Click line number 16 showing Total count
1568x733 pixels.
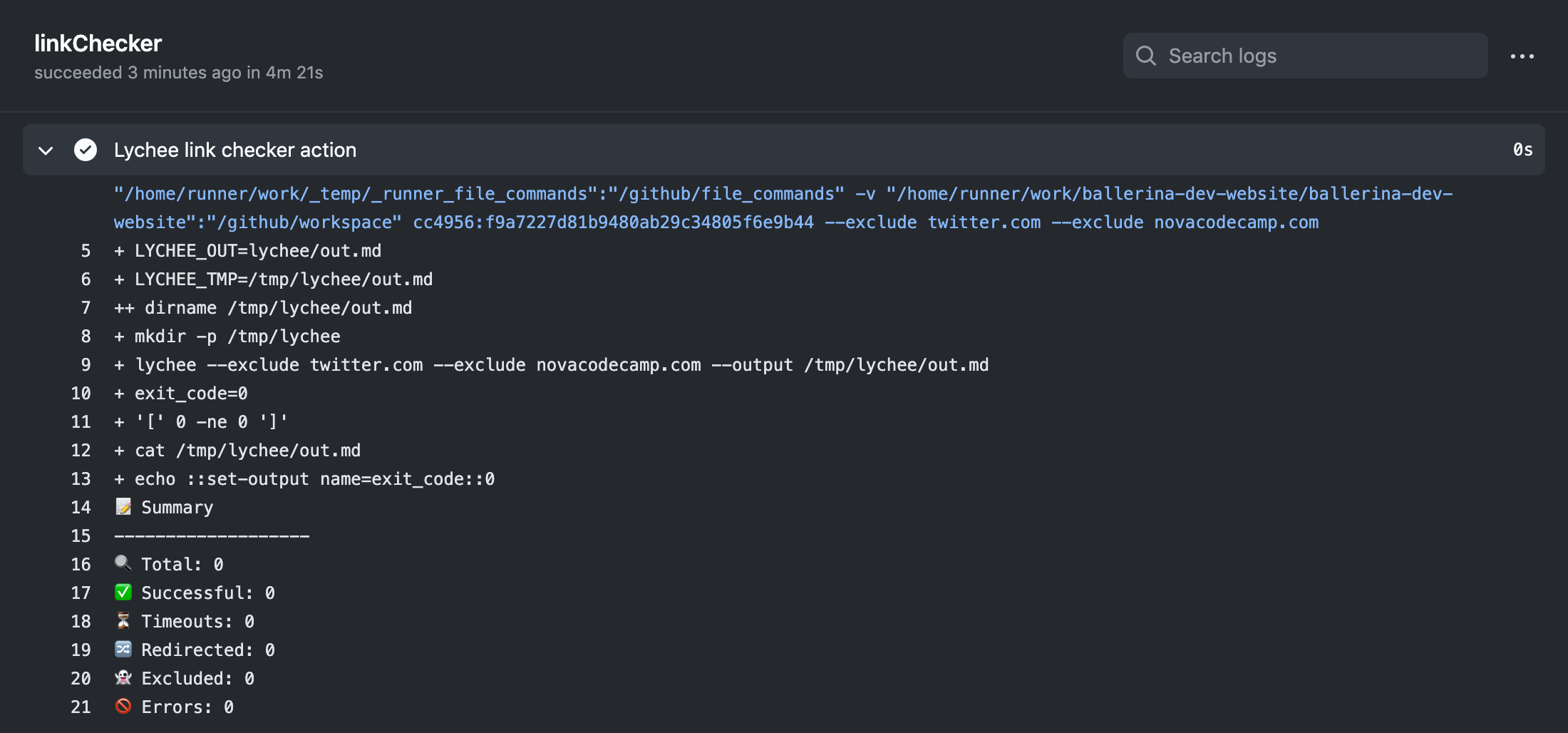click(81, 563)
